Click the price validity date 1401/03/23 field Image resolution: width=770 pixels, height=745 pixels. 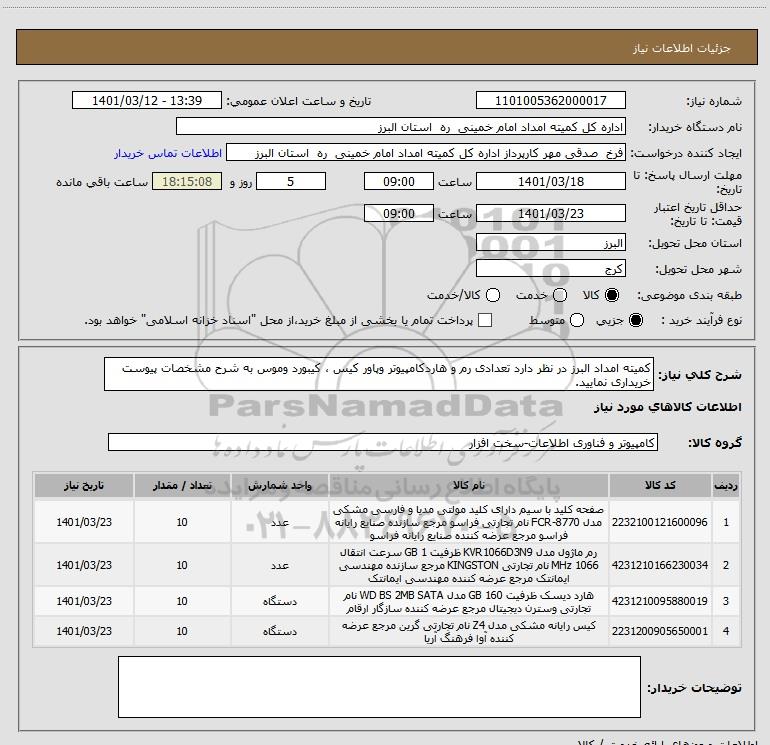[550, 214]
